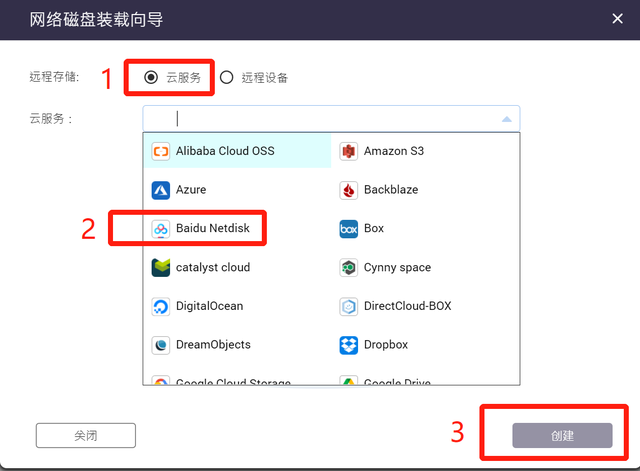Viewport: 640px width, 471px height.
Task: Pick Dropbox label
Action: pyautogui.click(x=386, y=345)
